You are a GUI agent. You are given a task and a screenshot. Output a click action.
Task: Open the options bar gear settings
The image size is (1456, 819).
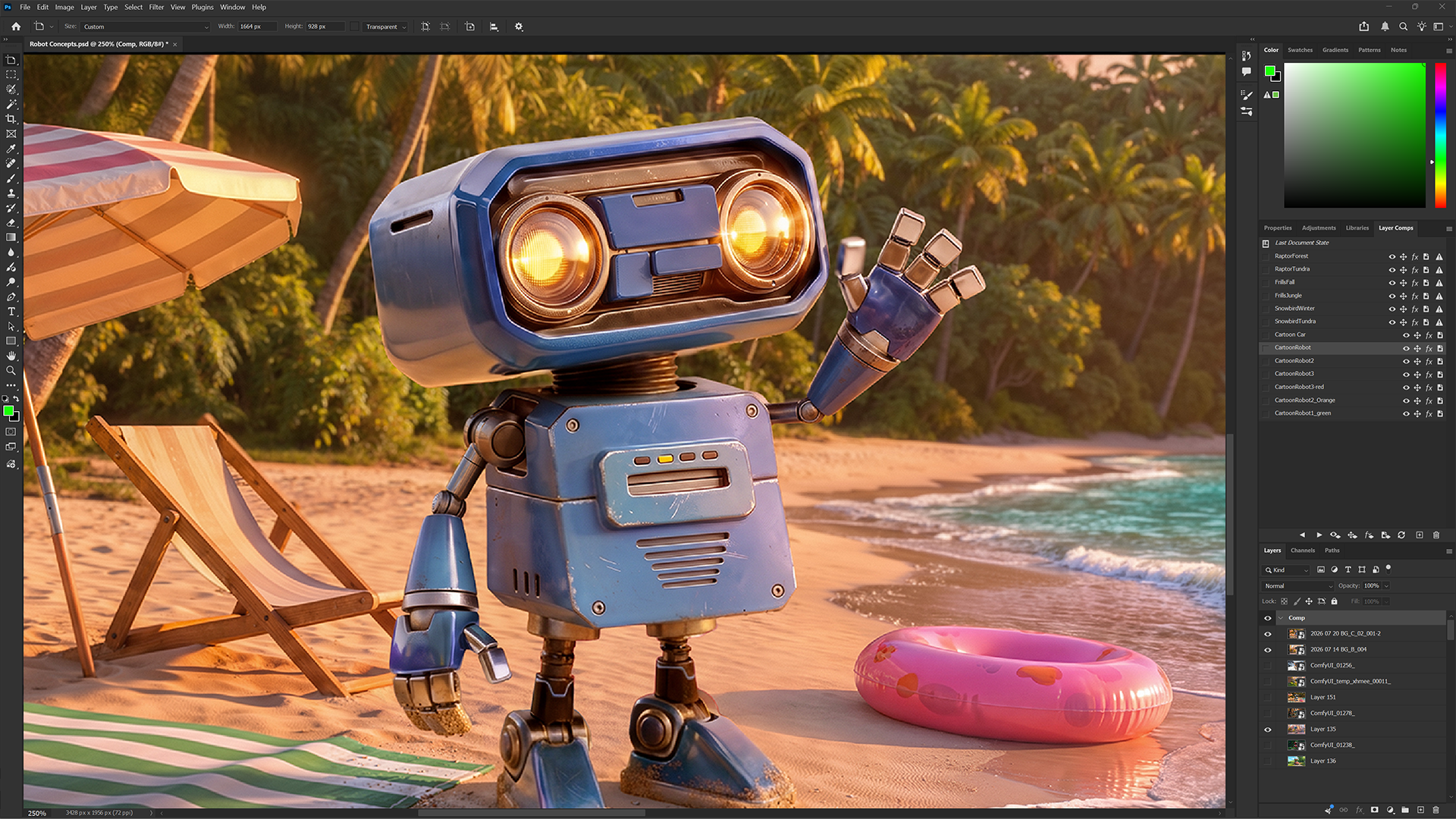519,27
